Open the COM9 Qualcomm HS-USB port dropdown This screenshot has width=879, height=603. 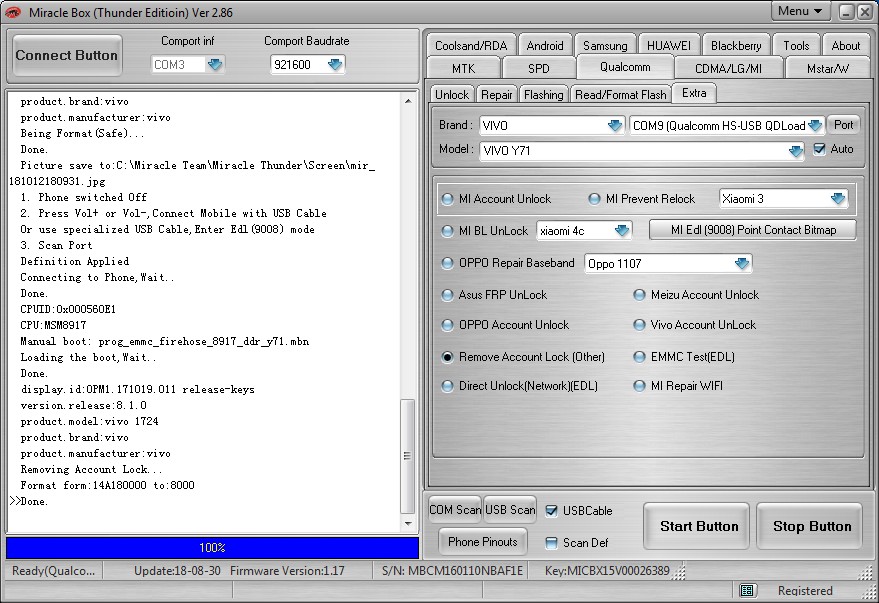(x=816, y=126)
